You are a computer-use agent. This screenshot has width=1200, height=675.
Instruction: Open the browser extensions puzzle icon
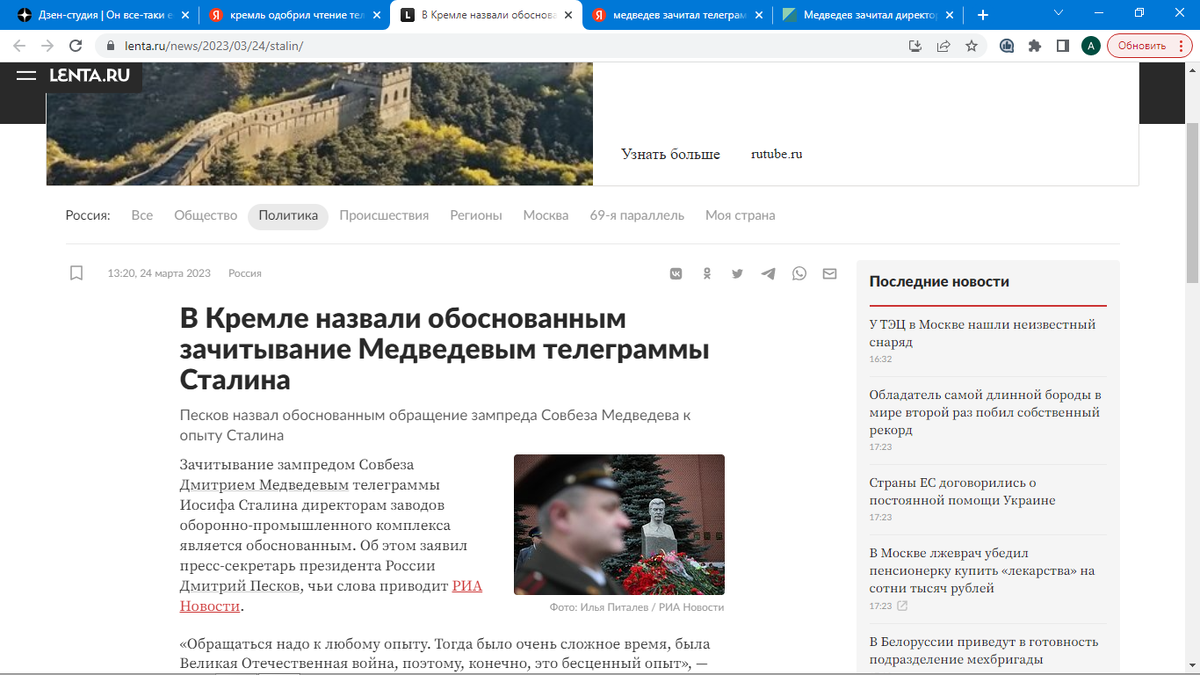1035,46
